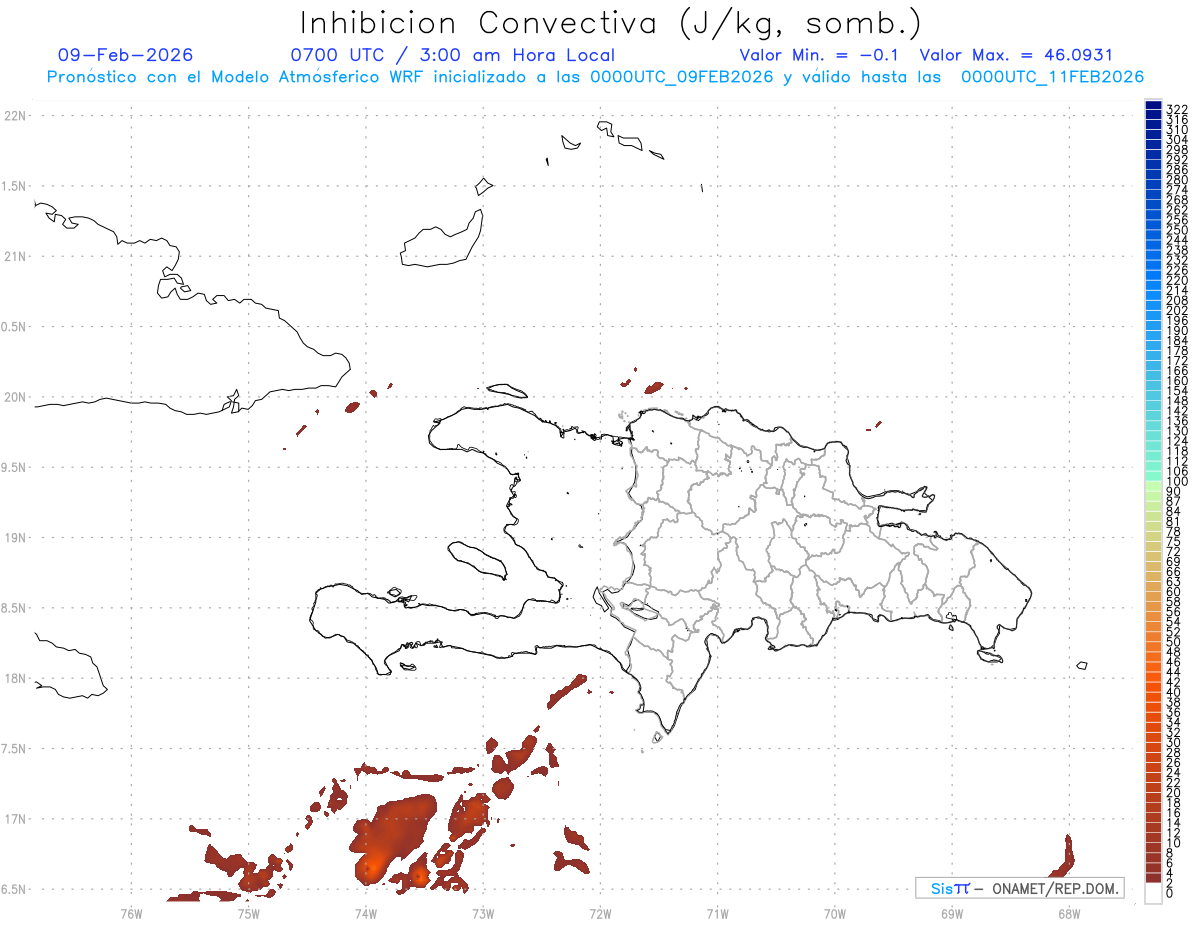
Task: Click the "76W" longitude label
Action: point(131,912)
